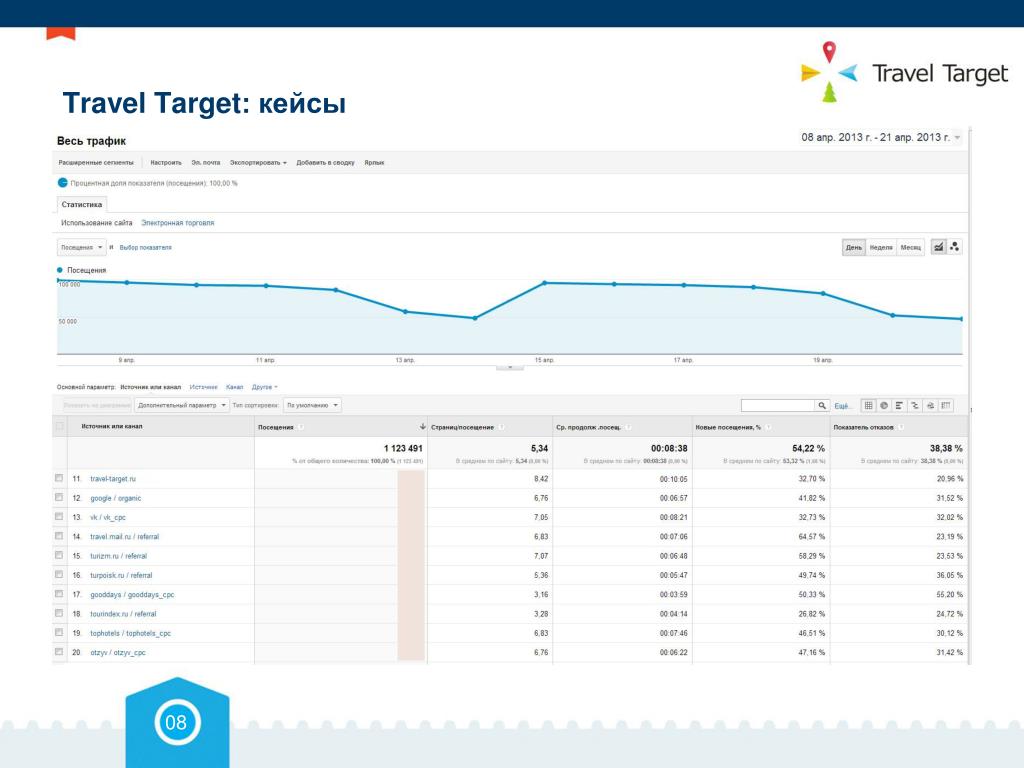Click Расширенные сегменты button

click(x=96, y=163)
